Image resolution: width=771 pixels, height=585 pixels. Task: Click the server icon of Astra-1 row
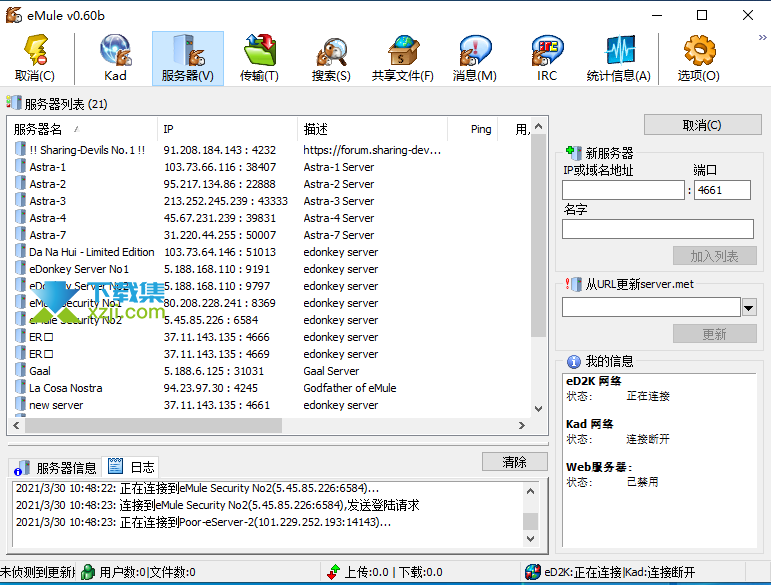tap(20, 166)
